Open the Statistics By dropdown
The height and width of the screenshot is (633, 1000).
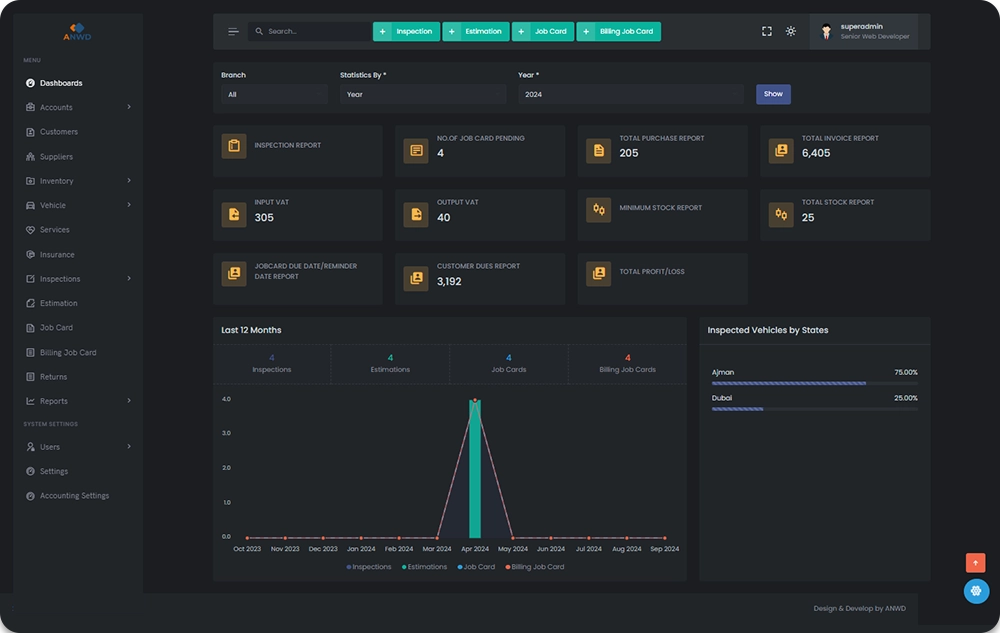pyautogui.click(x=422, y=94)
